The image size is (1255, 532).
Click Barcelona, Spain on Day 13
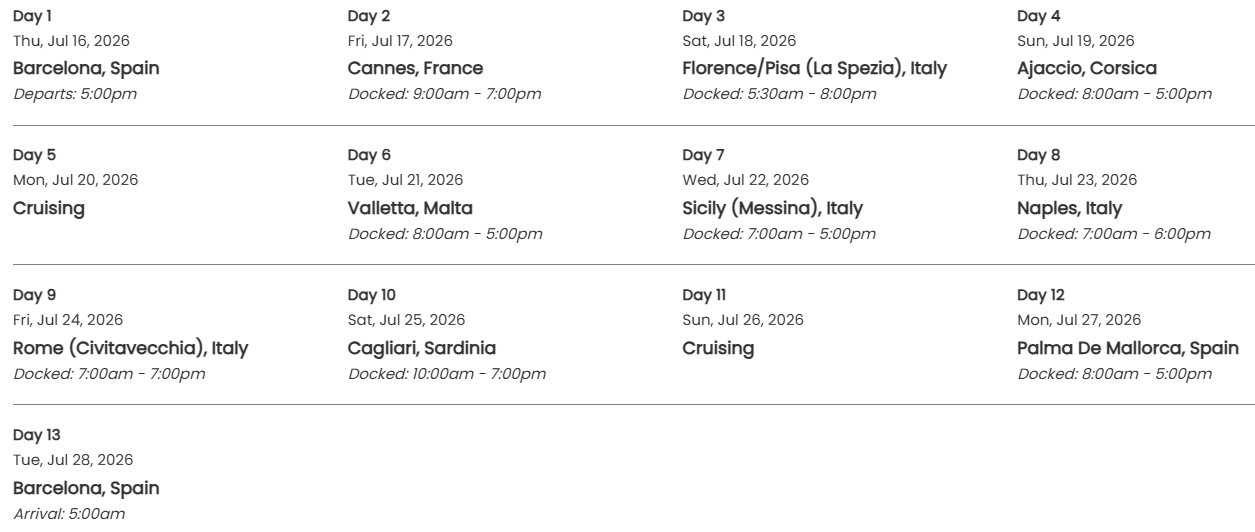point(86,488)
